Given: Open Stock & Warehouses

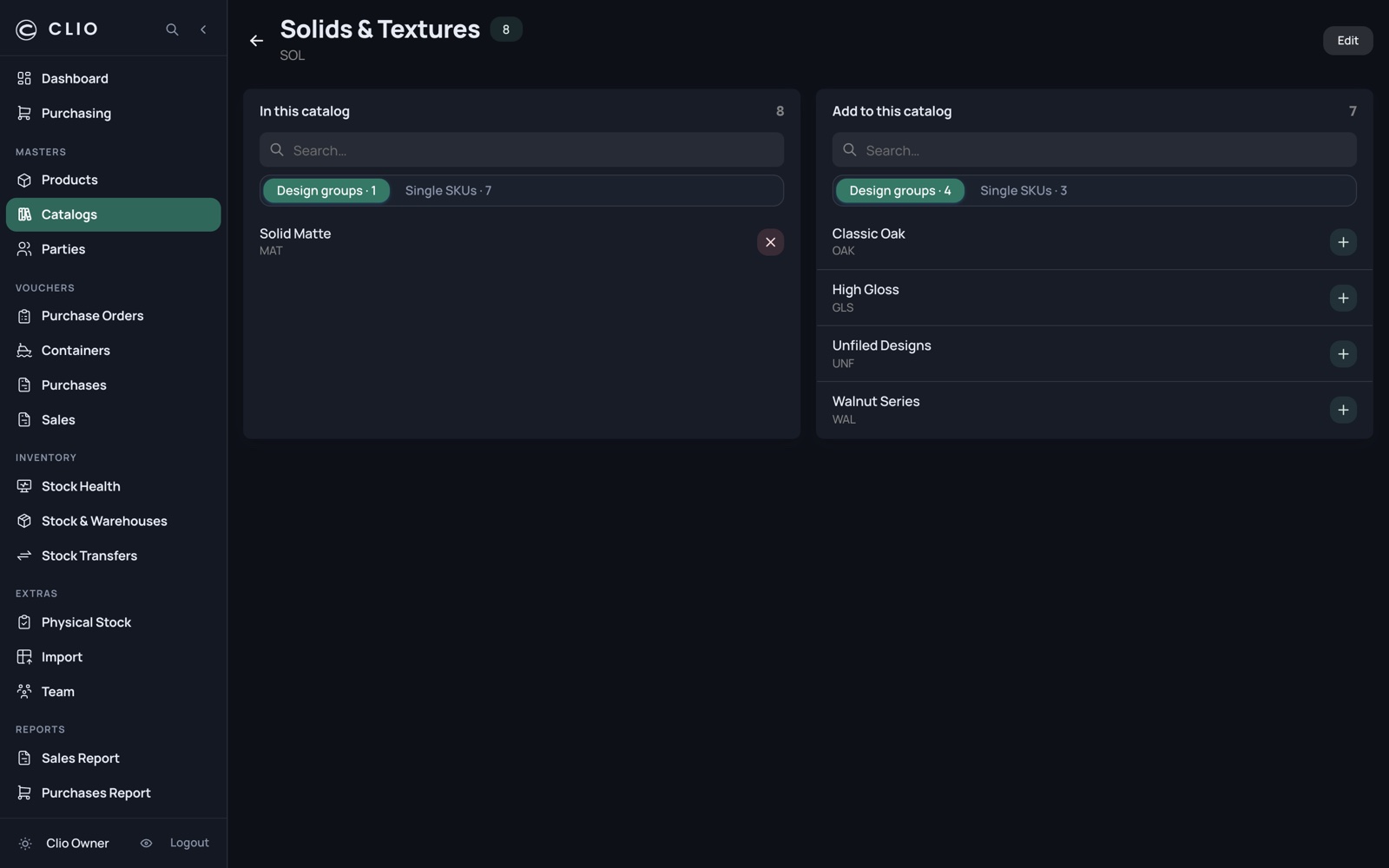Looking at the screenshot, I should pyautogui.click(x=114, y=522).
